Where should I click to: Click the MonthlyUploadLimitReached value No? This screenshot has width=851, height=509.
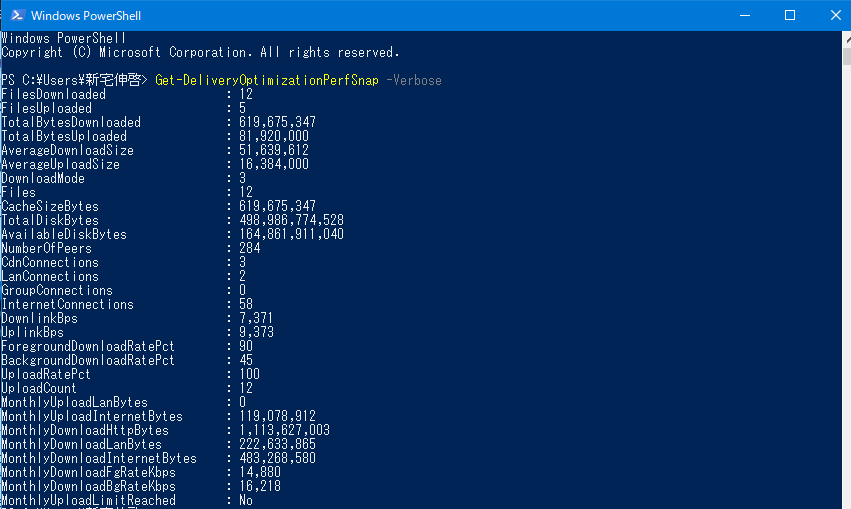[x=246, y=500]
